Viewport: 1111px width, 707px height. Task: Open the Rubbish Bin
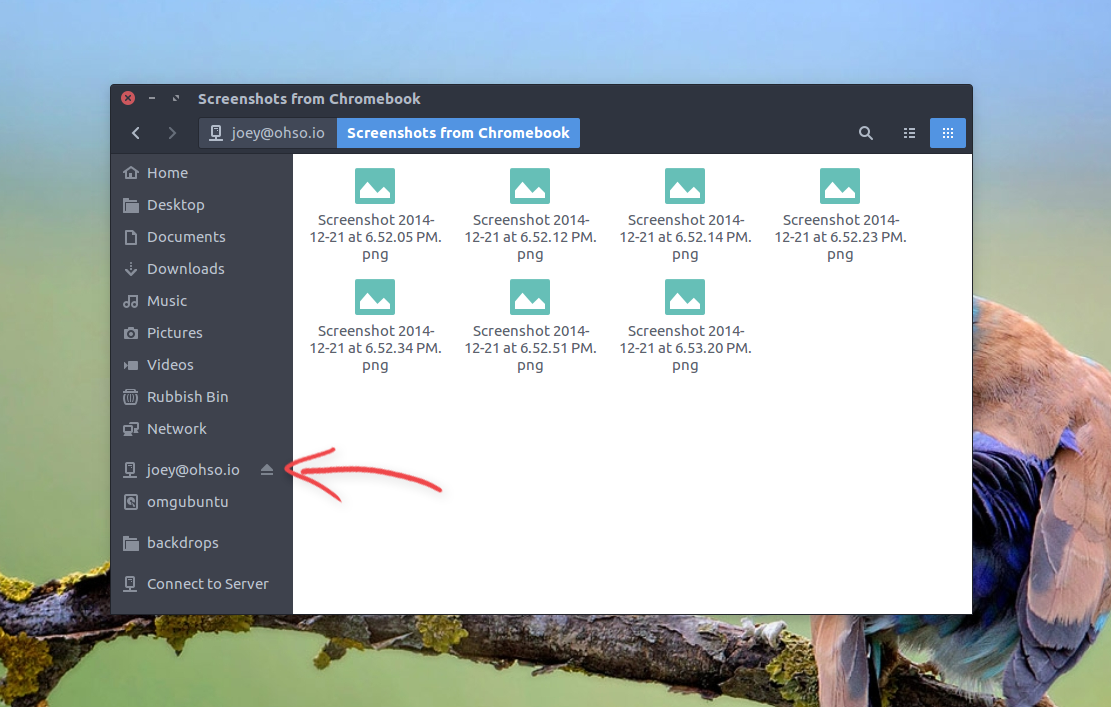tap(187, 397)
